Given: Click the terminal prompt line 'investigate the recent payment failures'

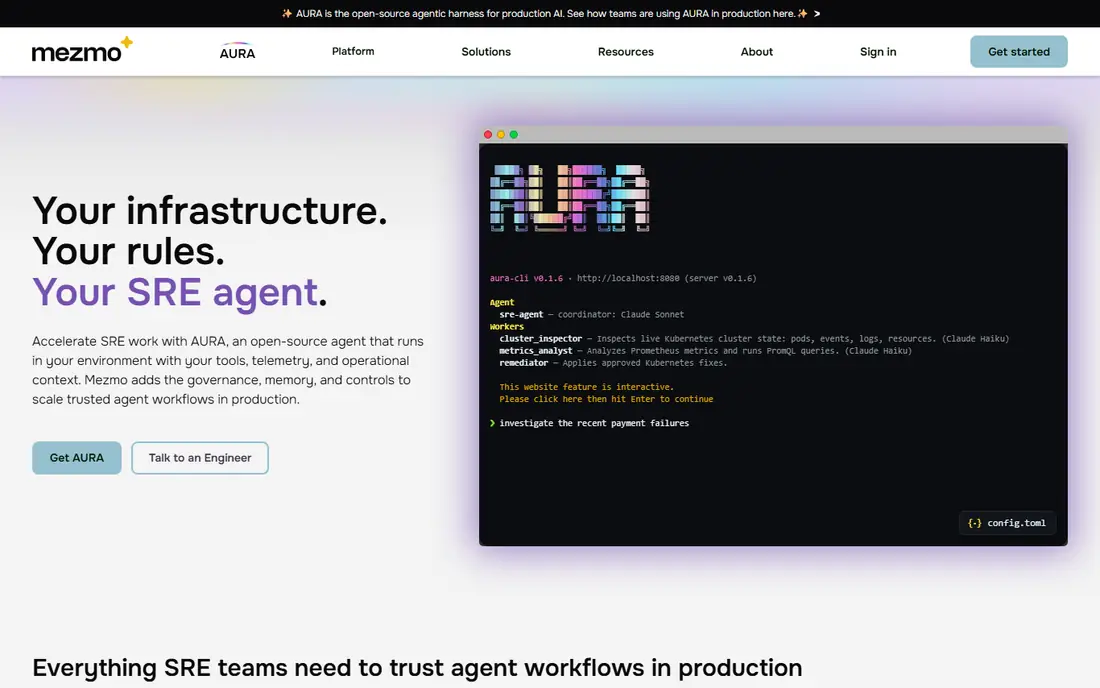Looking at the screenshot, I should click(589, 423).
